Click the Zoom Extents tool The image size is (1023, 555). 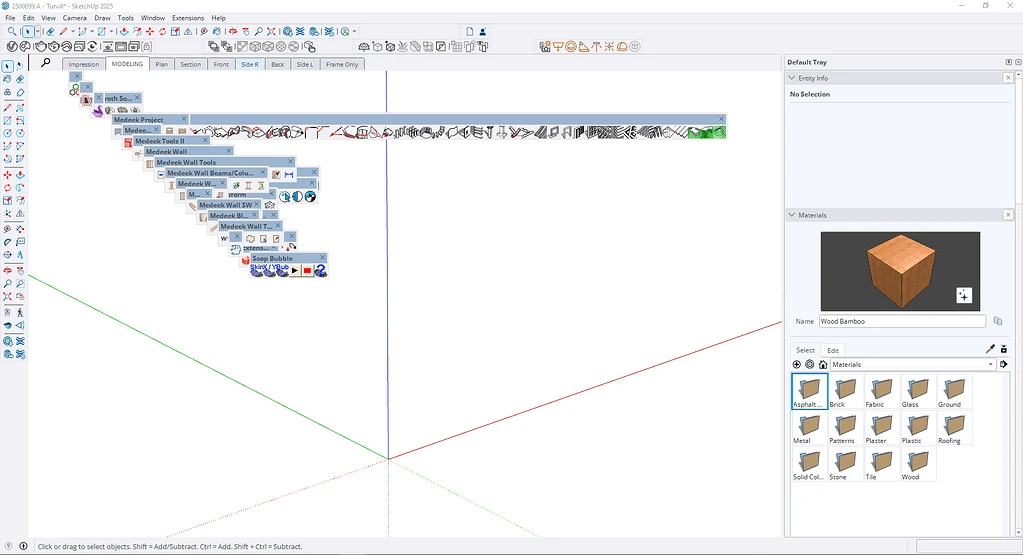tap(271, 31)
